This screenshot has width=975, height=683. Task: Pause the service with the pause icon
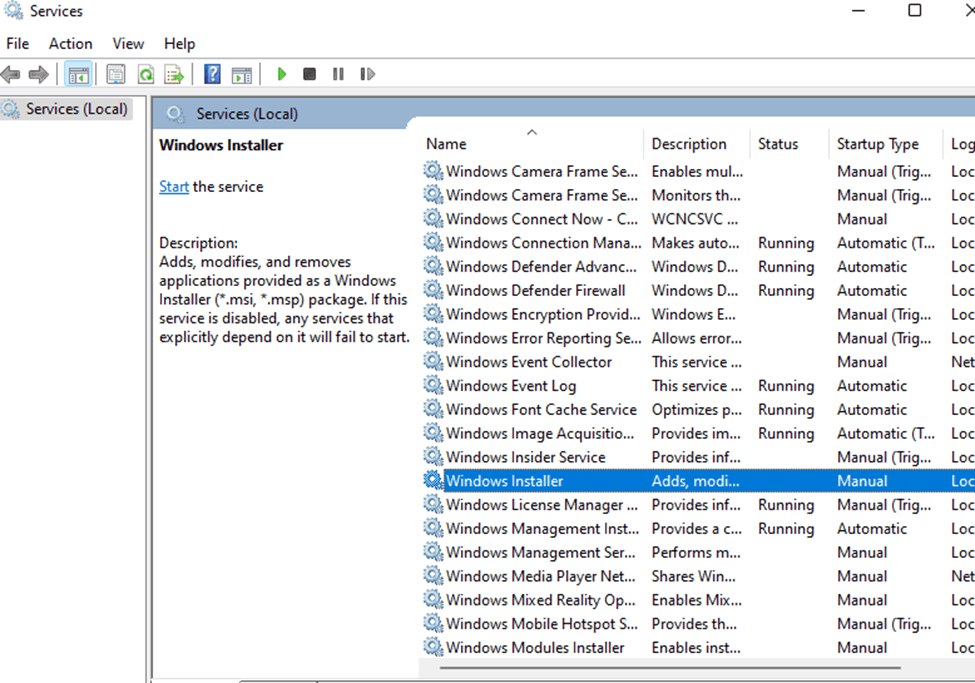coord(336,73)
